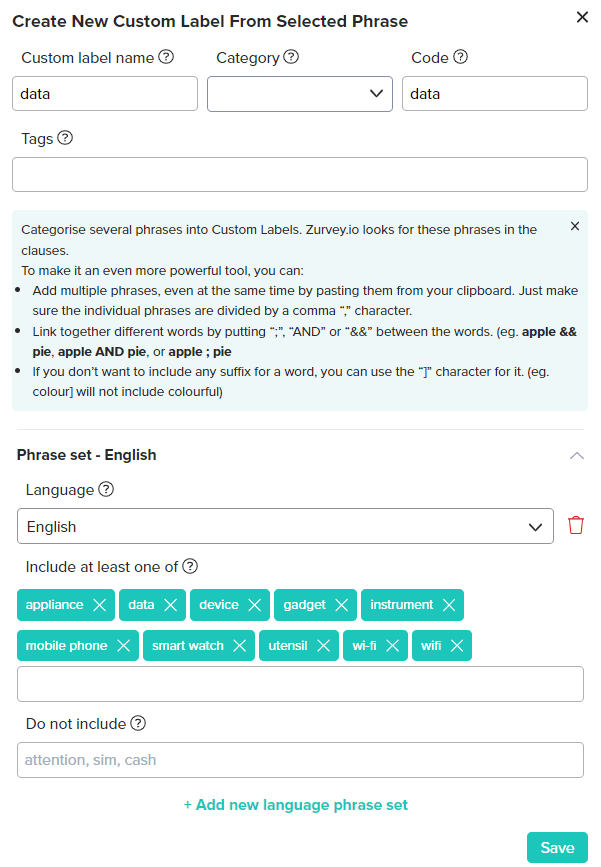
Task: Click help icon beside Include at least one of
Action: click(x=190, y=566)
